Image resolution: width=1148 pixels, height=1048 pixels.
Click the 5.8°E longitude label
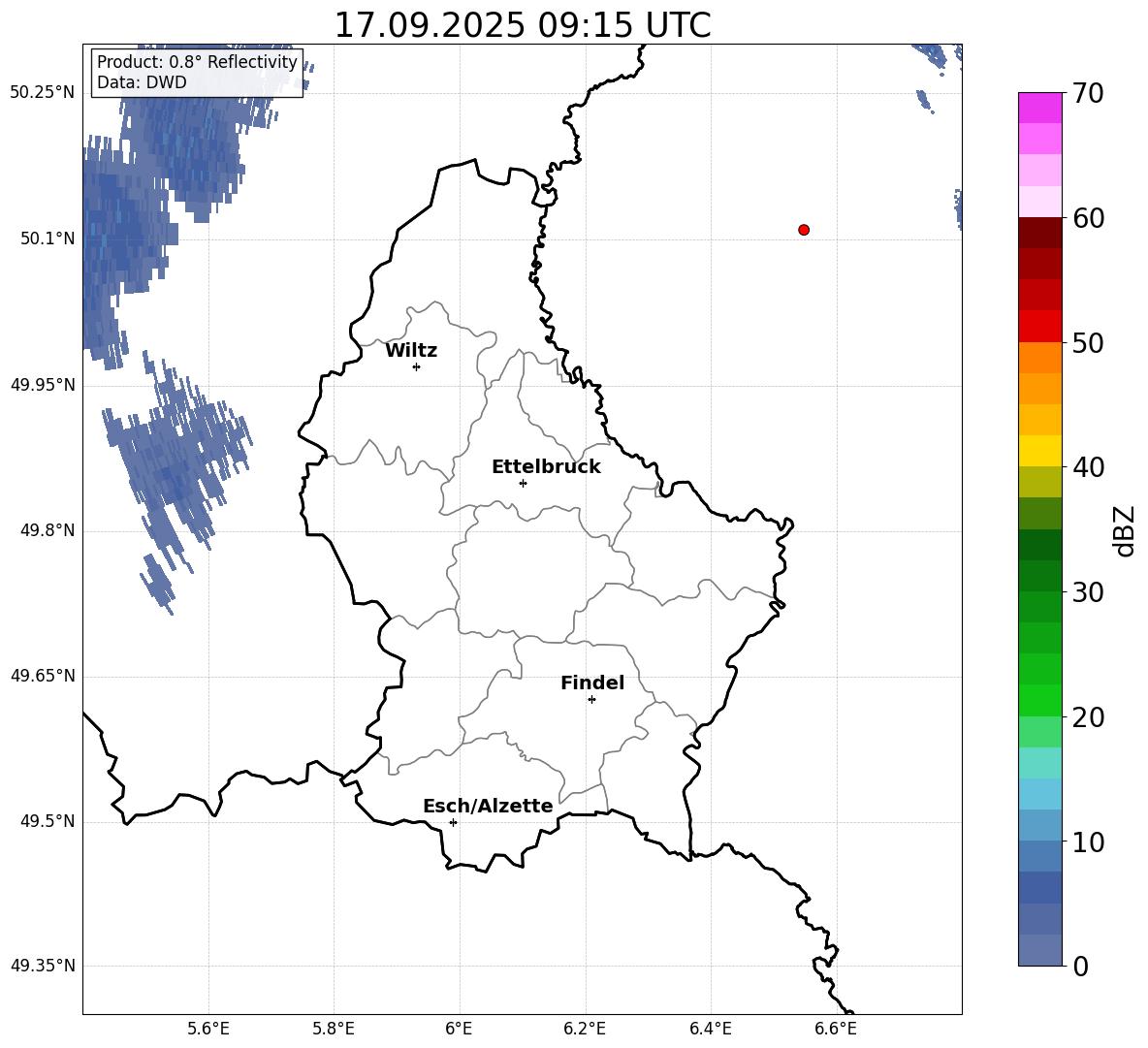pyautogui.click(x=334, y=1029)
